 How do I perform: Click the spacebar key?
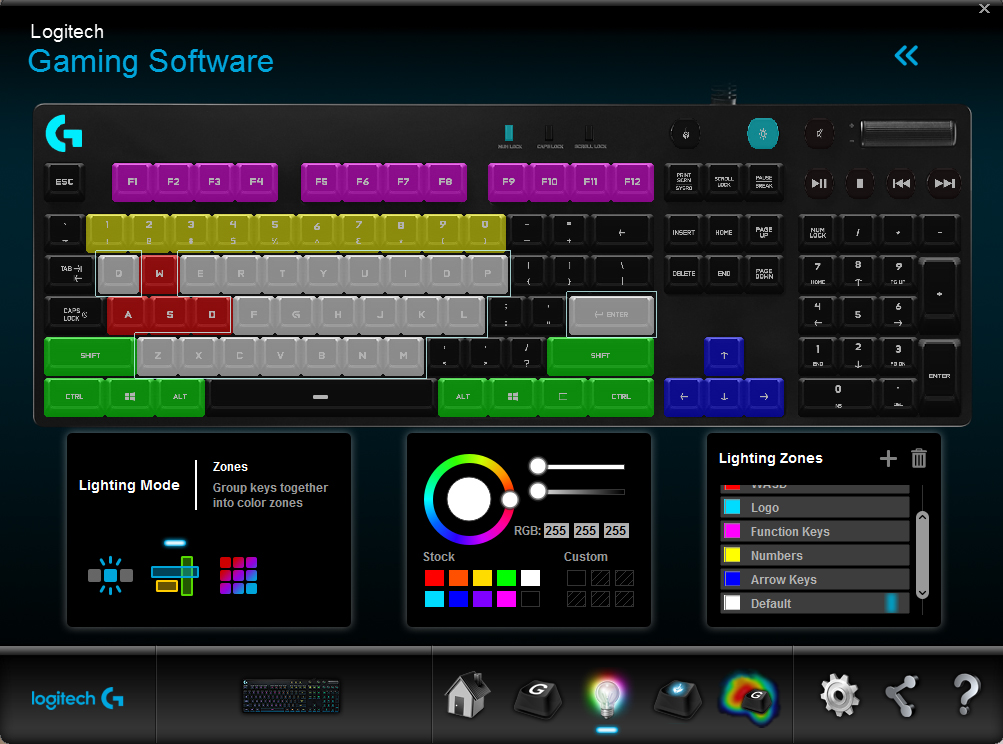click(320, 397)
